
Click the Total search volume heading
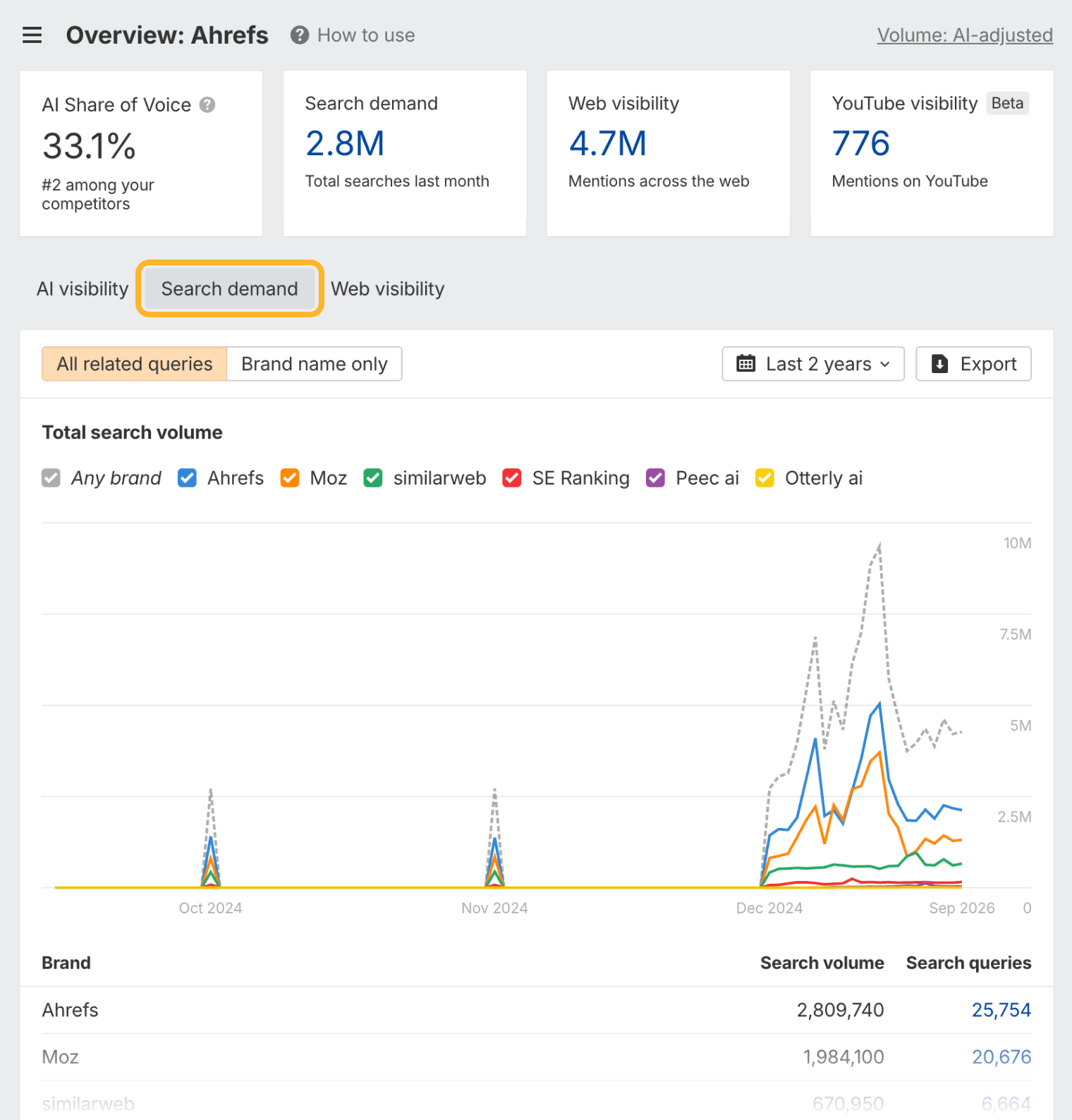pos(132,432)
